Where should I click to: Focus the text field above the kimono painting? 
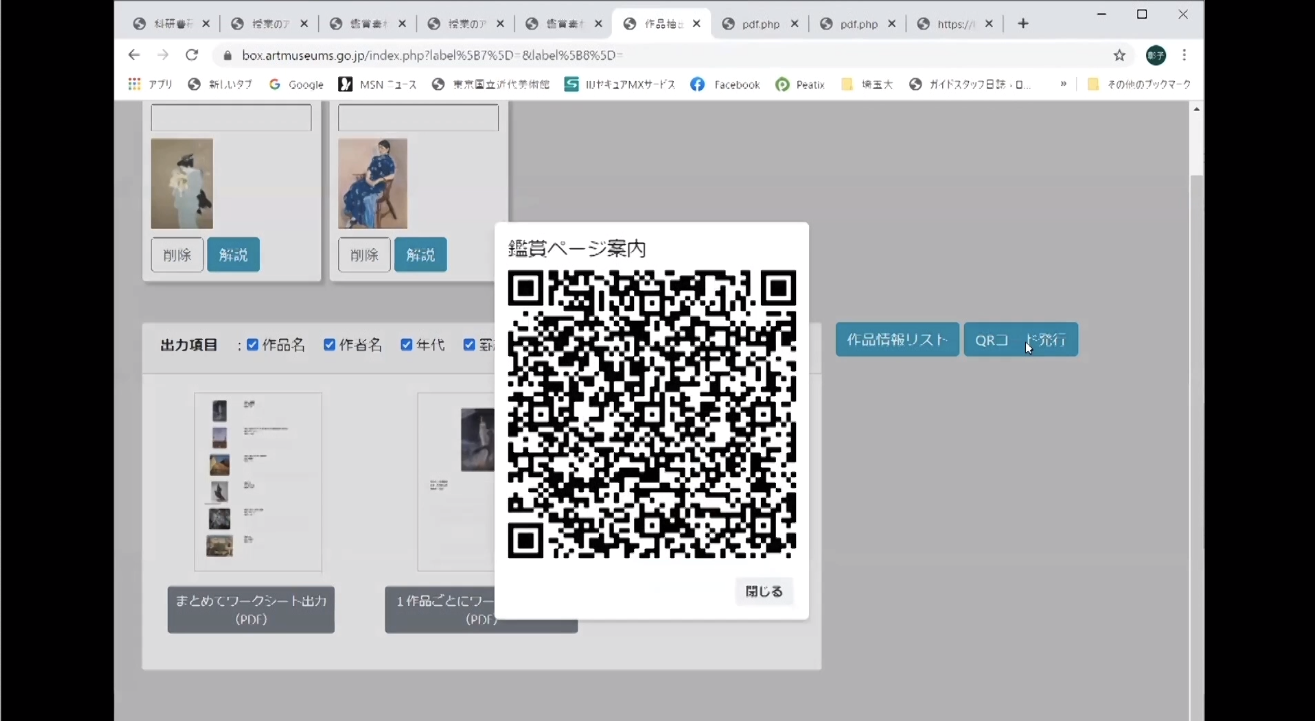coord(231,118)
